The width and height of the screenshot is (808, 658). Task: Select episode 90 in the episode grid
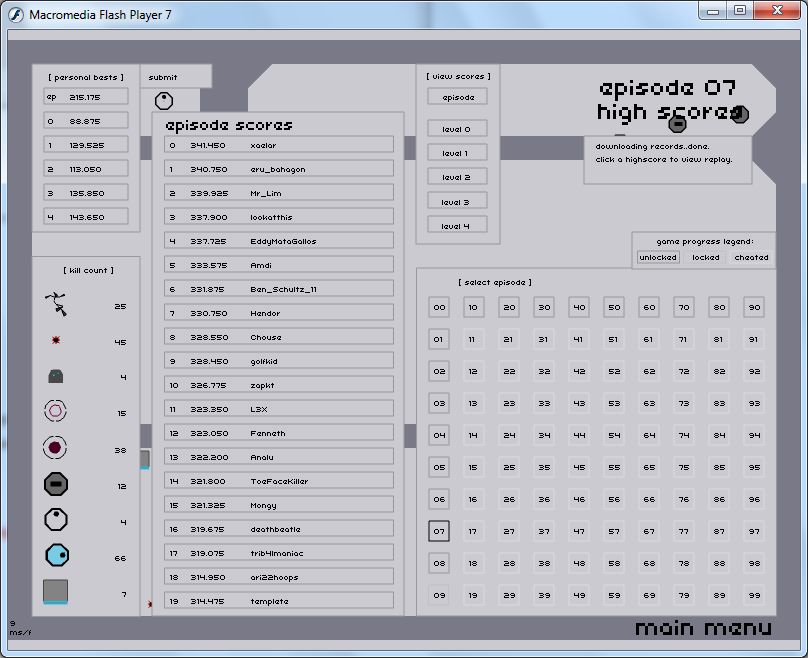[x=753, y=308]
